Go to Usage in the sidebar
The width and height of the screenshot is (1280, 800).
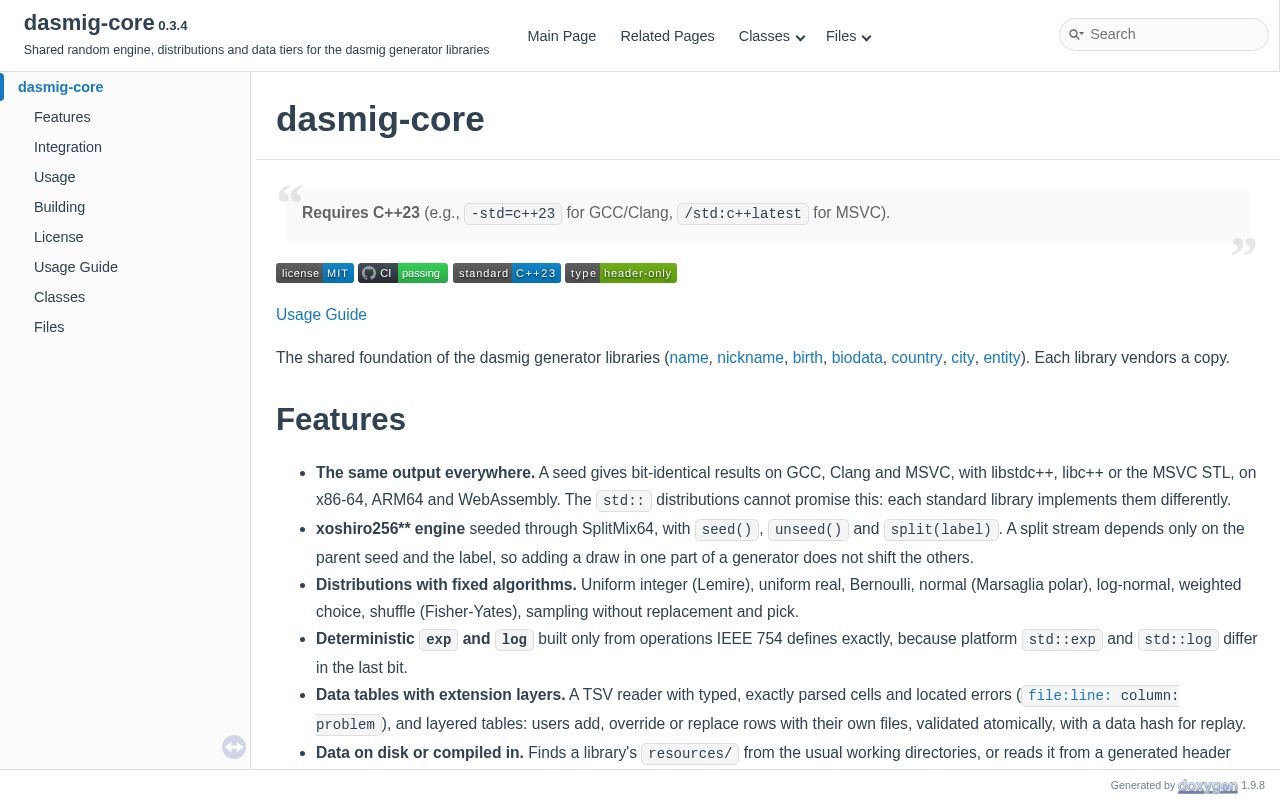pyautogui.click(x=55, y=177)
